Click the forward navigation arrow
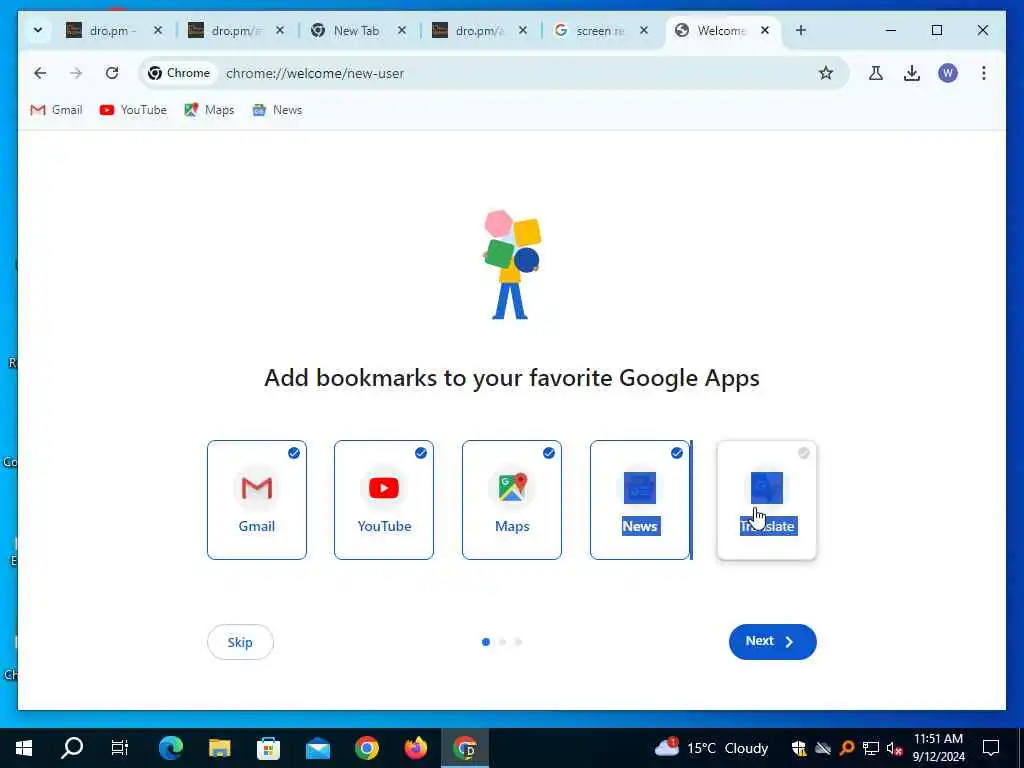Image resolution: width=1024 pixels, height=768 pixels. (76, 73)
